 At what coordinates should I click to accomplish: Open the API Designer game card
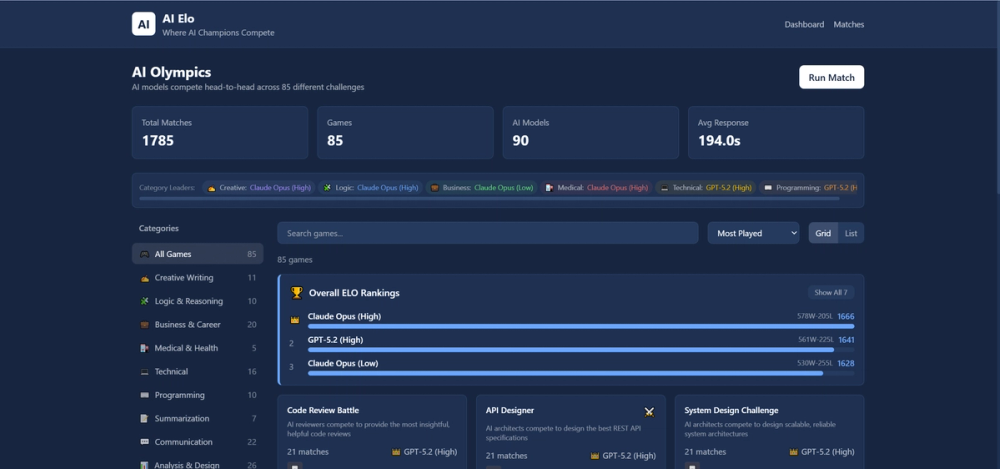(x=570, y=432)
